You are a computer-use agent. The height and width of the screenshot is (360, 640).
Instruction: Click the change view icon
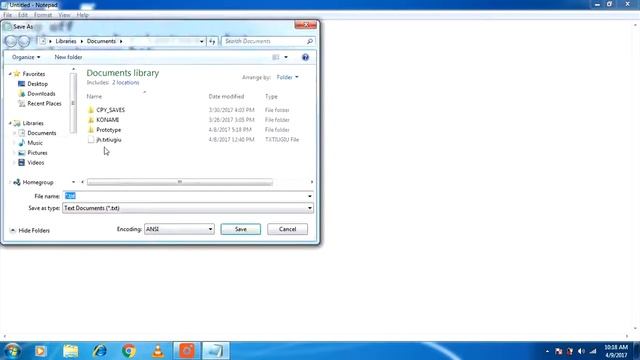[276, 57]
